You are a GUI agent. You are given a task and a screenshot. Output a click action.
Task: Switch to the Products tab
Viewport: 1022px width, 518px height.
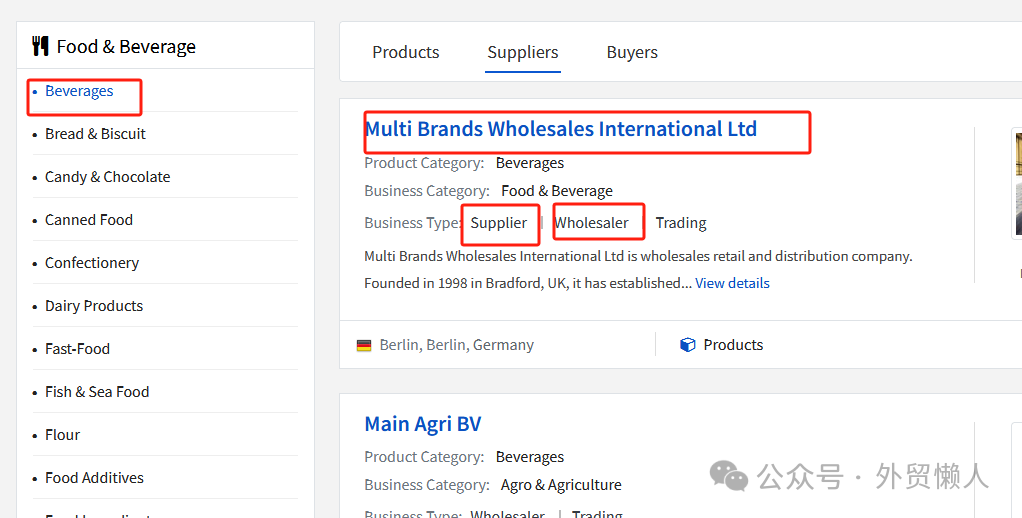pyautogui.click(x=405, y=52)
